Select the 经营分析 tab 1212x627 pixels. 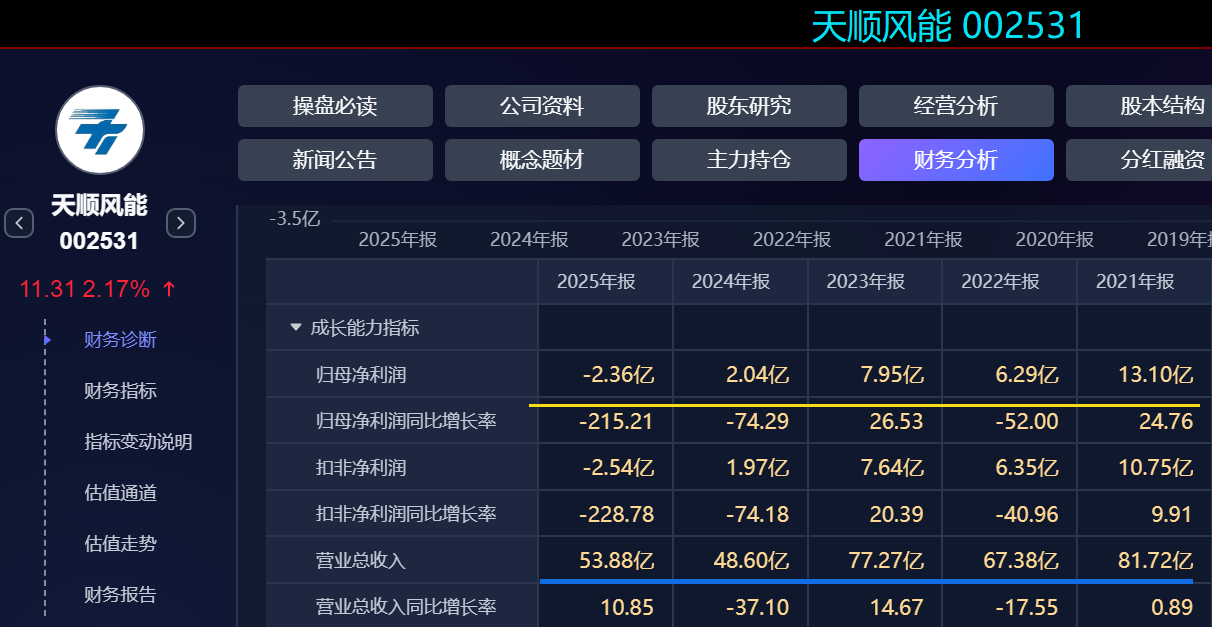pyautogui.click(x=956, y=106)
